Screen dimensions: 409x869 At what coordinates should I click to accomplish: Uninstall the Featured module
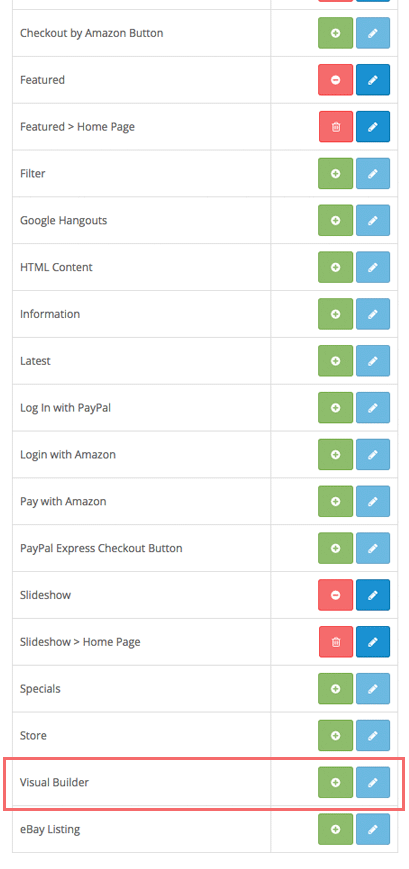[335, 80]
